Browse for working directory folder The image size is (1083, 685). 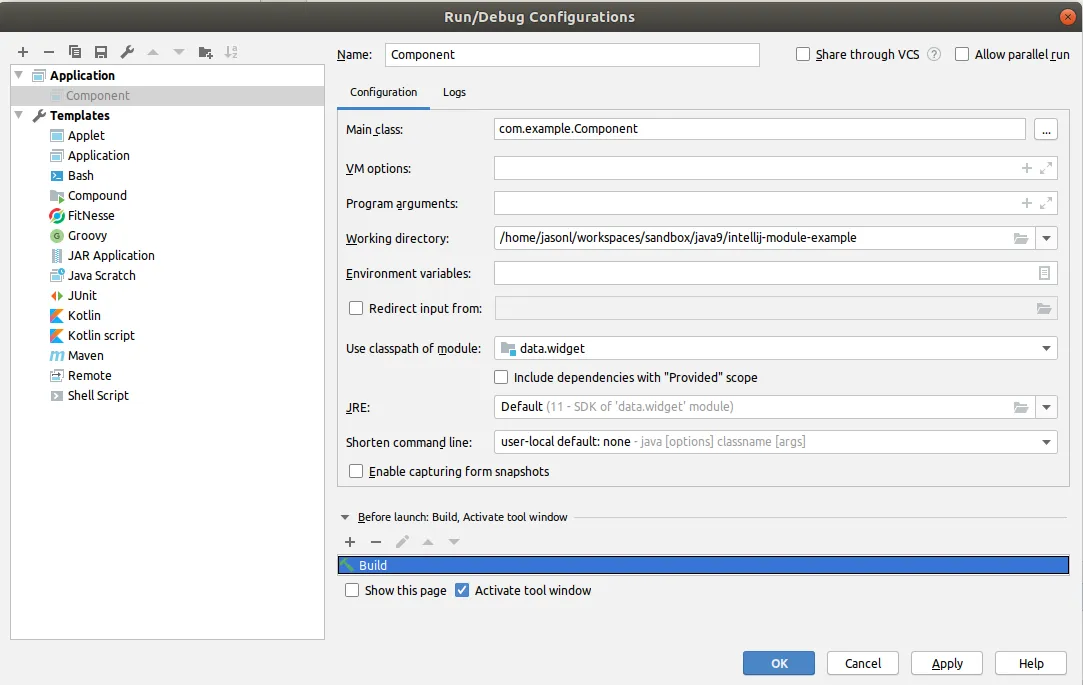pyautogui.click(x=1020, y=239)
